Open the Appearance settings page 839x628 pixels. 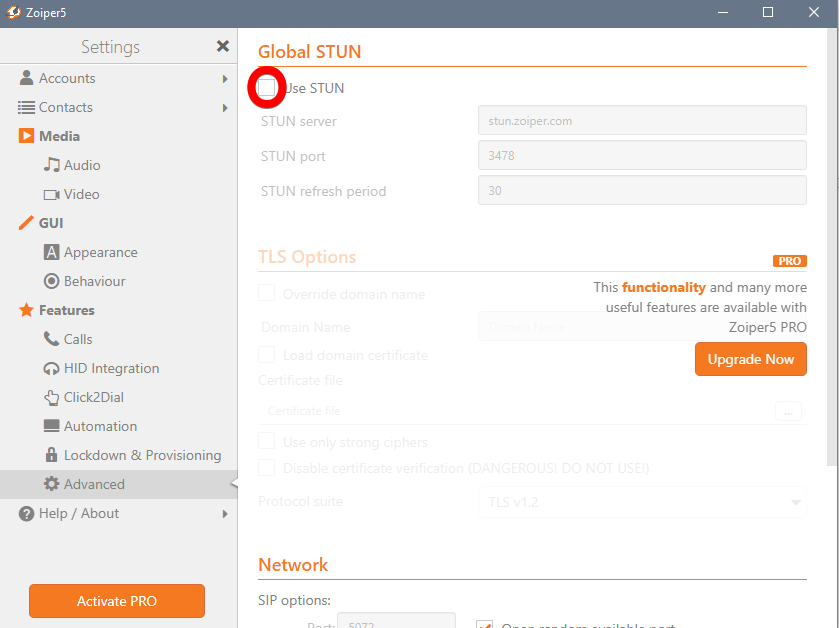point(100,252)
